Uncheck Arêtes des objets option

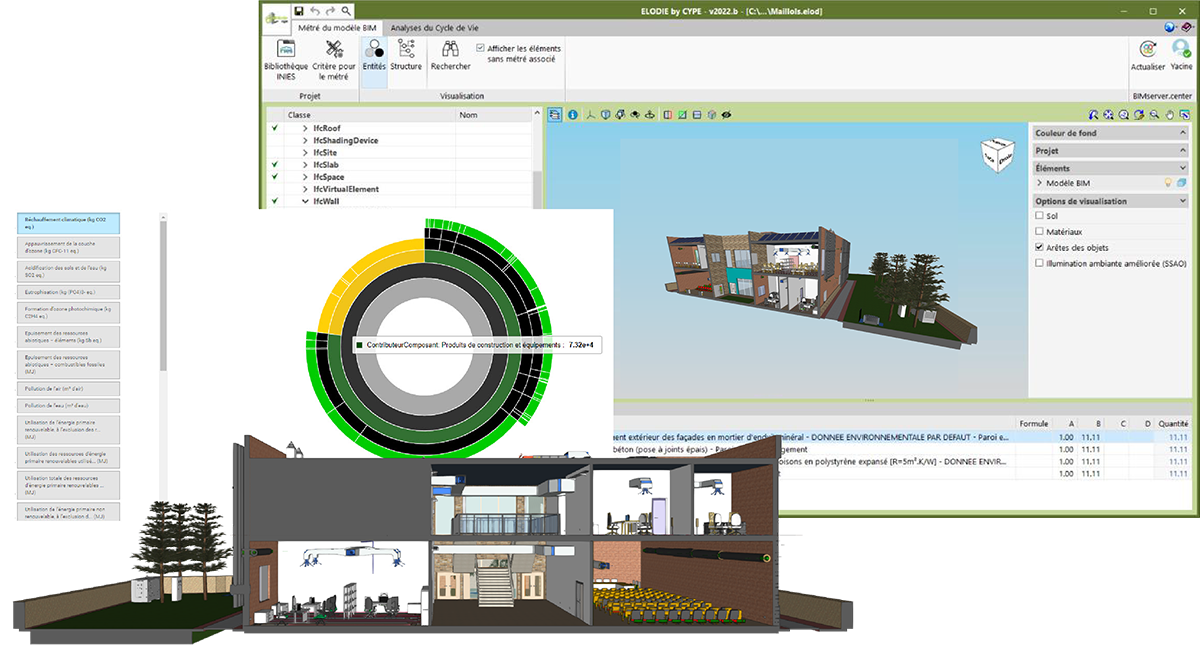(x=1040, y=247)
